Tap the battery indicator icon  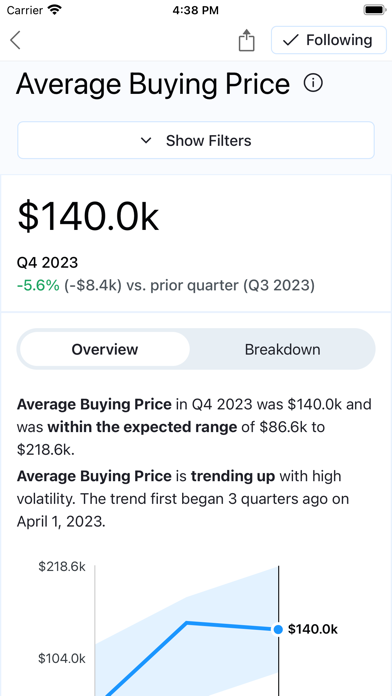[x=375, y=10]
